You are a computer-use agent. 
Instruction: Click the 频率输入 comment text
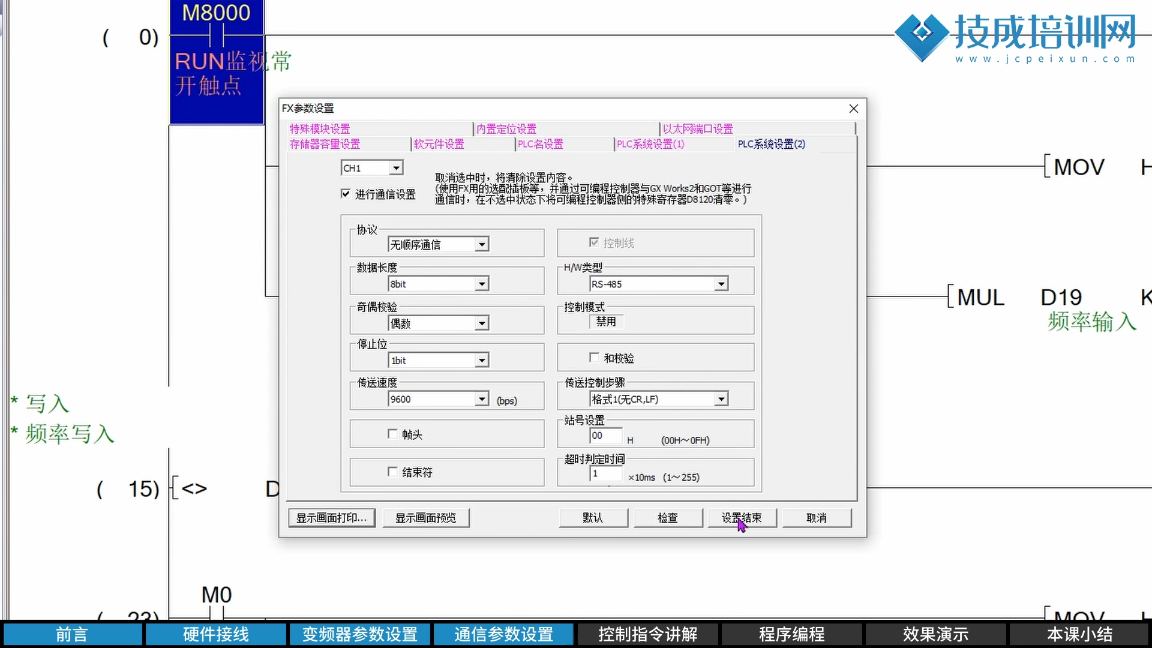1092,322
